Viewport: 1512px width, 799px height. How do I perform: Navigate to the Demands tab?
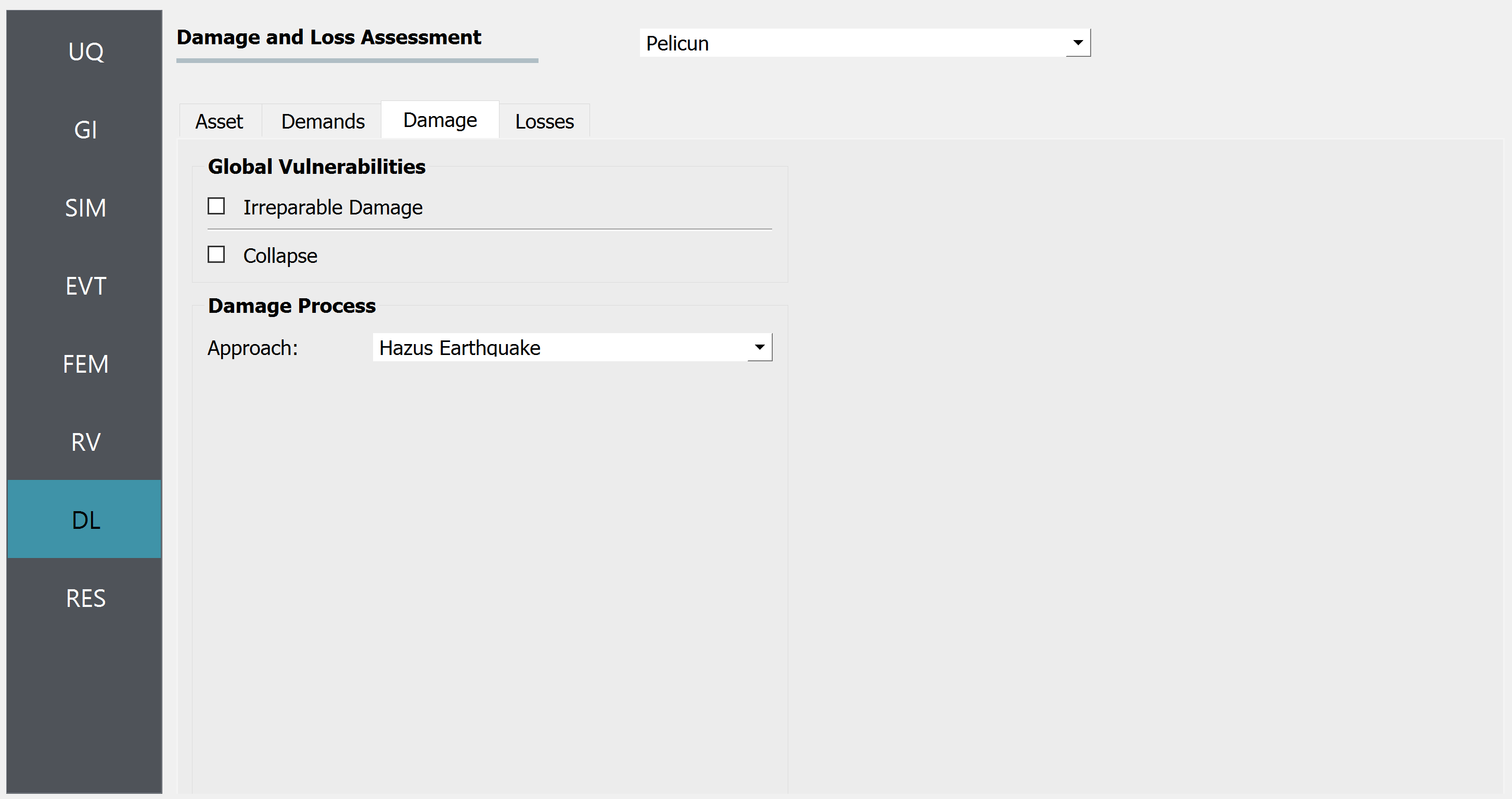[322, 119]
